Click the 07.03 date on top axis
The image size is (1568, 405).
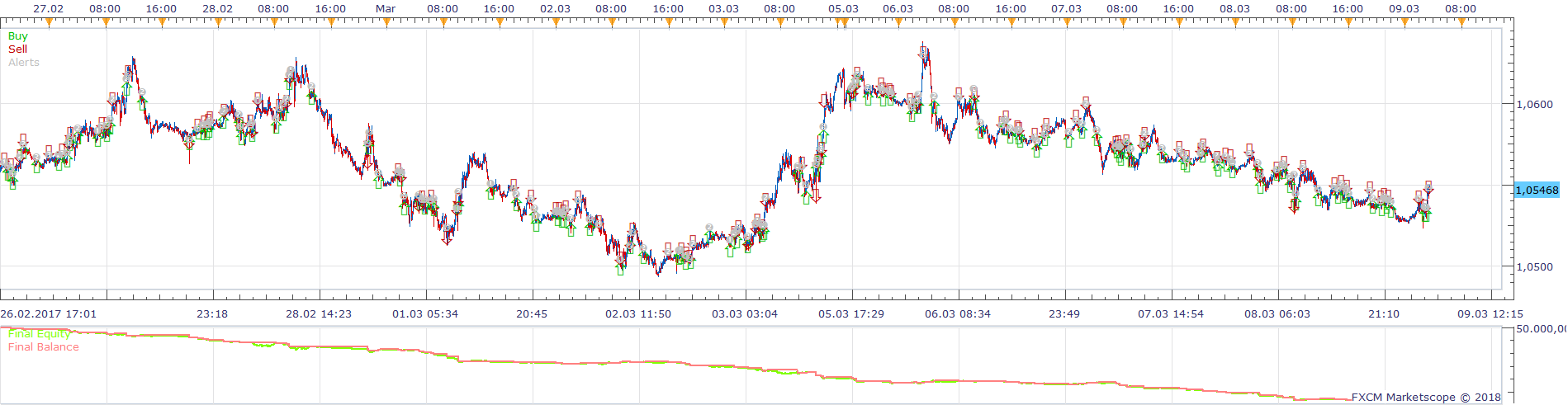[1066, 9]
